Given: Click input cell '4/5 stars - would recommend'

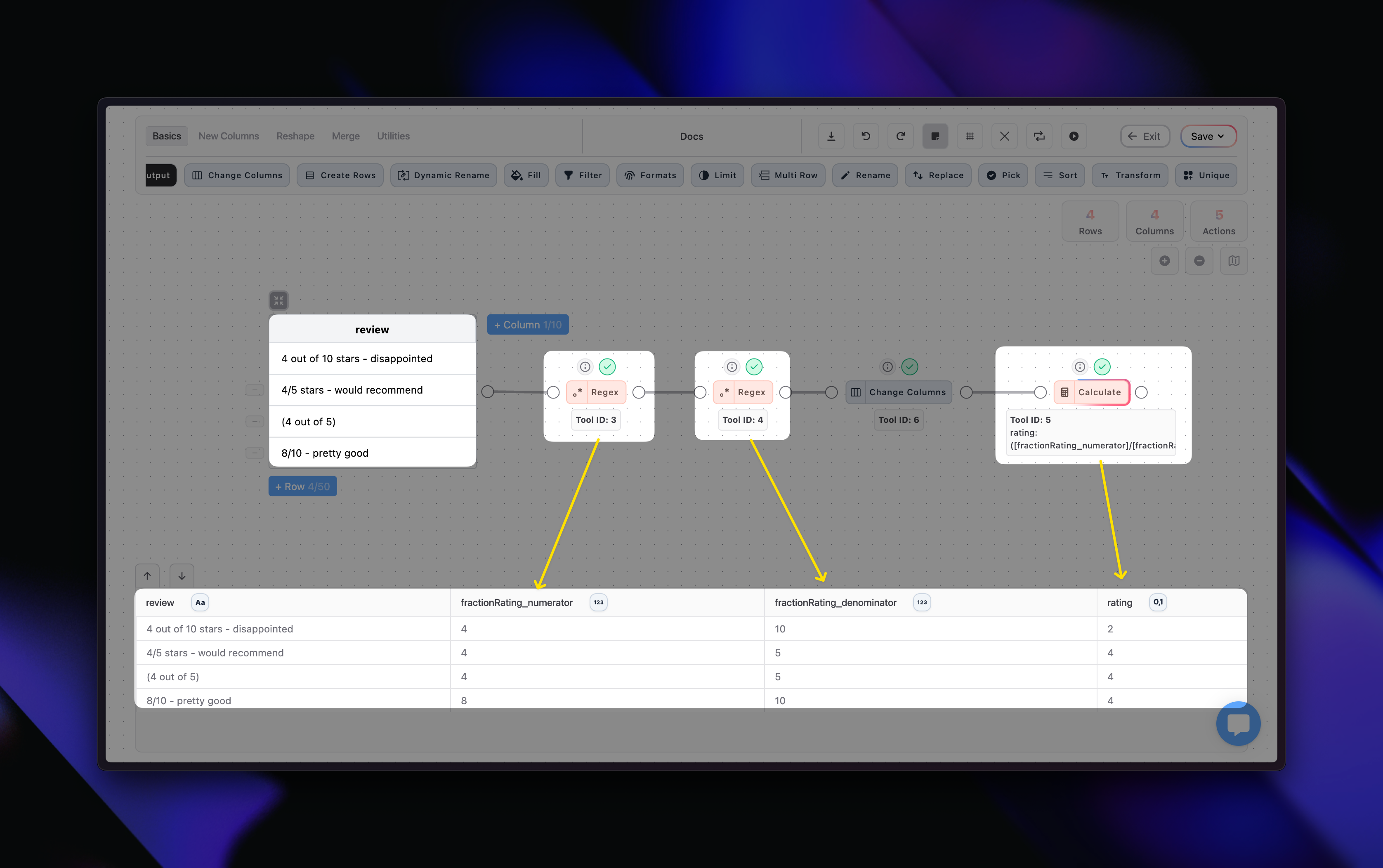Looking at the screenshot, I should point(373,390).
